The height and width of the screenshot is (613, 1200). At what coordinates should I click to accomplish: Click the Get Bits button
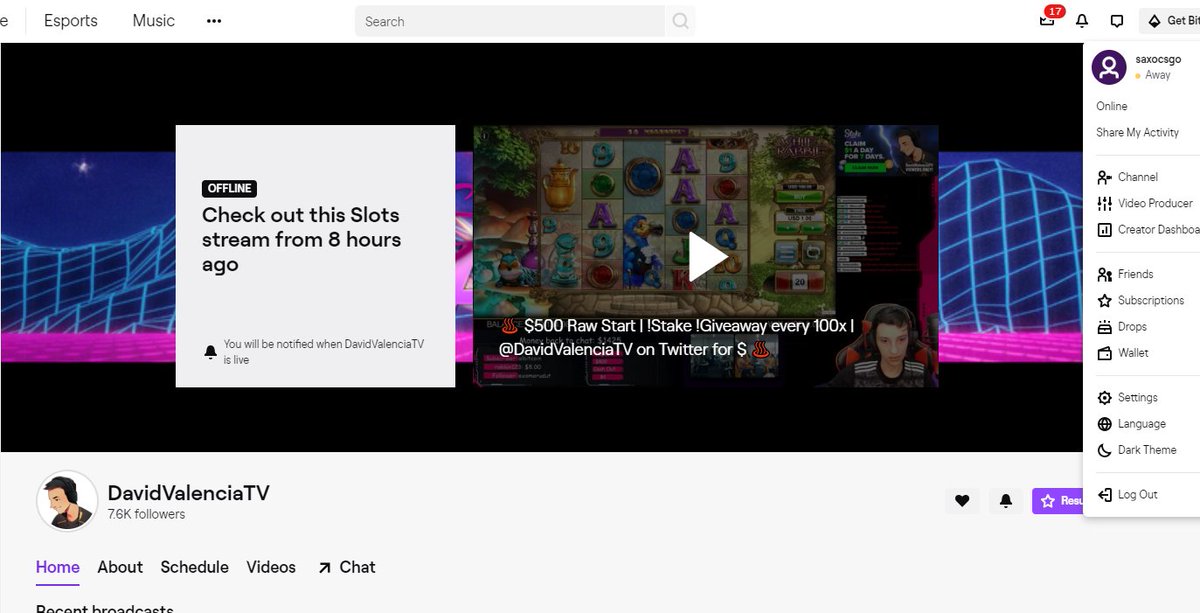1170,21
